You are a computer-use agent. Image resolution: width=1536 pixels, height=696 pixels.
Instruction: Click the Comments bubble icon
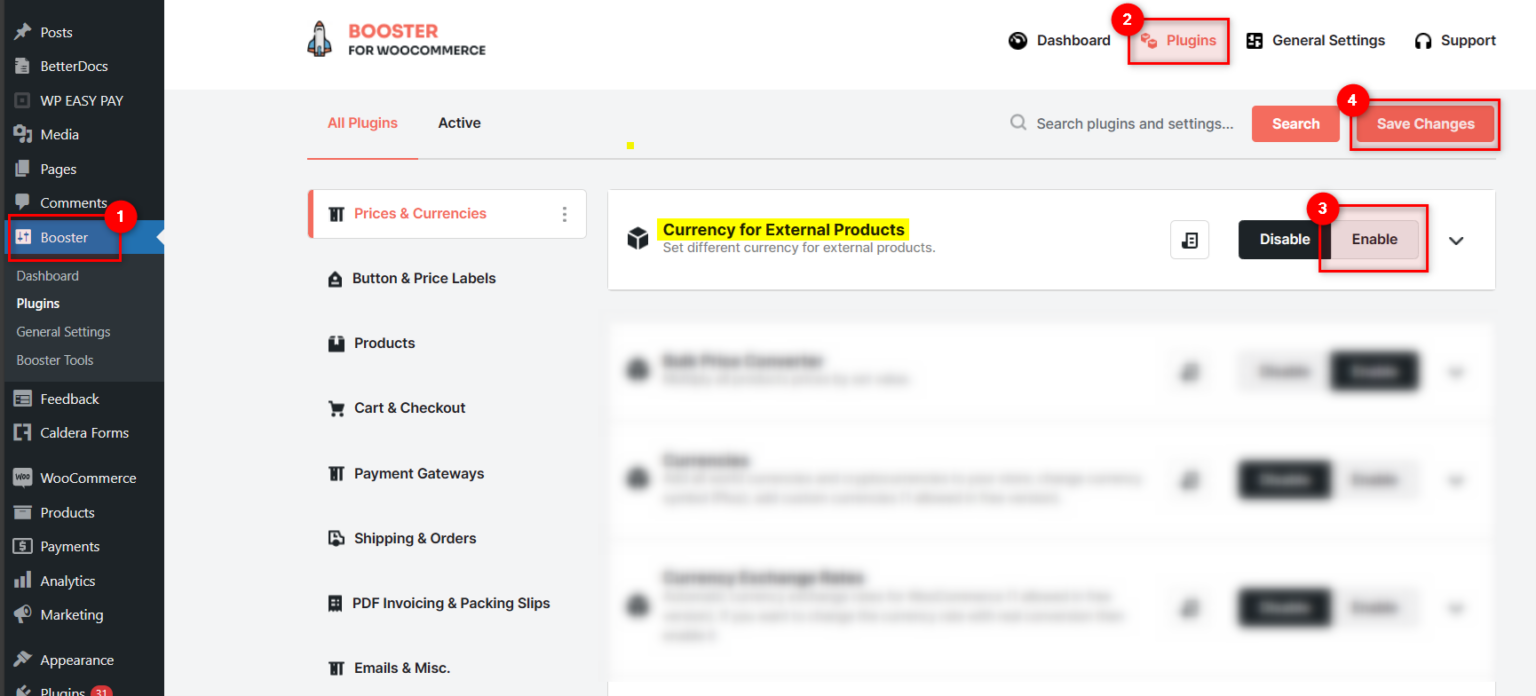pyautogui.click(x=23, y=202)
